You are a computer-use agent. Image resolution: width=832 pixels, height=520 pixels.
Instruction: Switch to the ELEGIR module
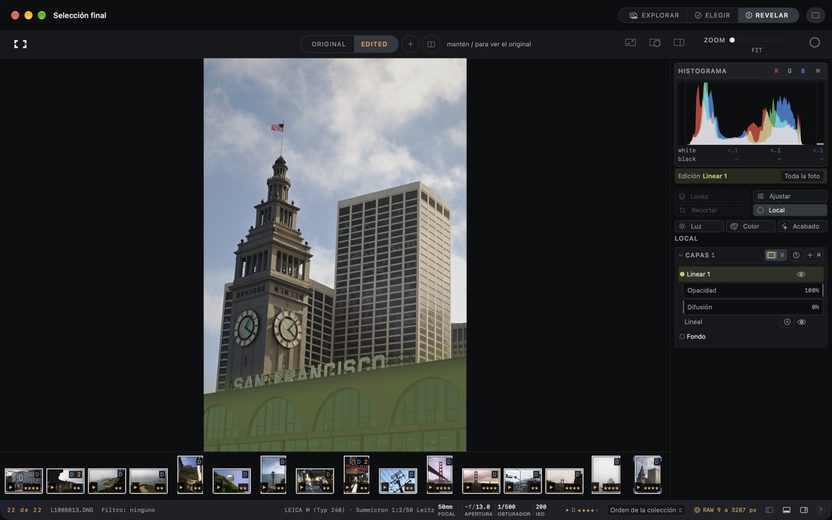coord(712,15)
